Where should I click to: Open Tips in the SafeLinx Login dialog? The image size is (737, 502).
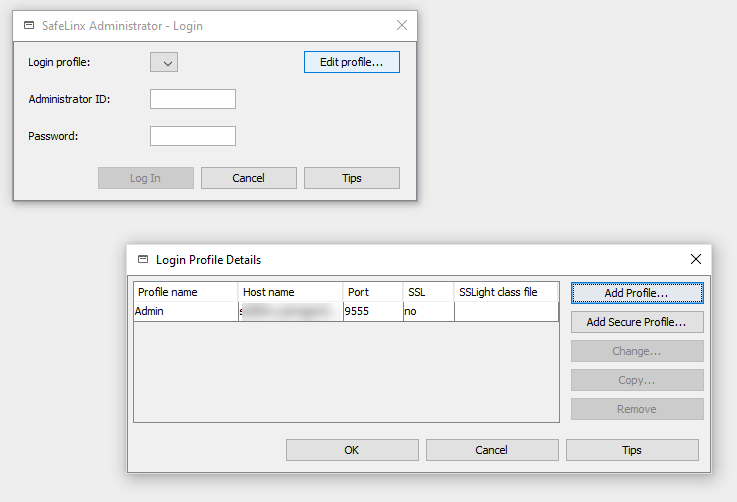[x=351, y=178]
